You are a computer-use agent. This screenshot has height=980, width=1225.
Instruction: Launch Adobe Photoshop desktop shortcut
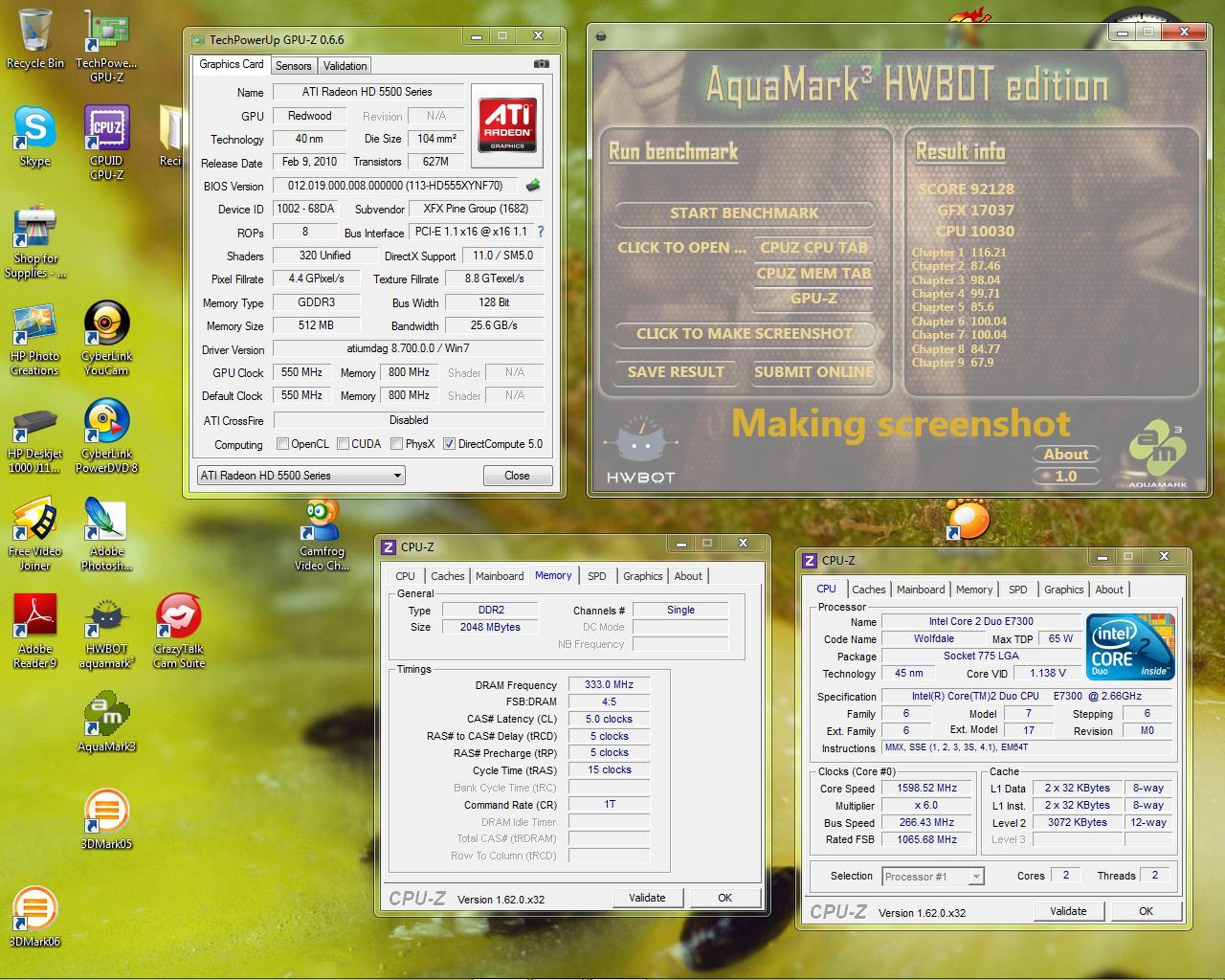coord(106,535)
